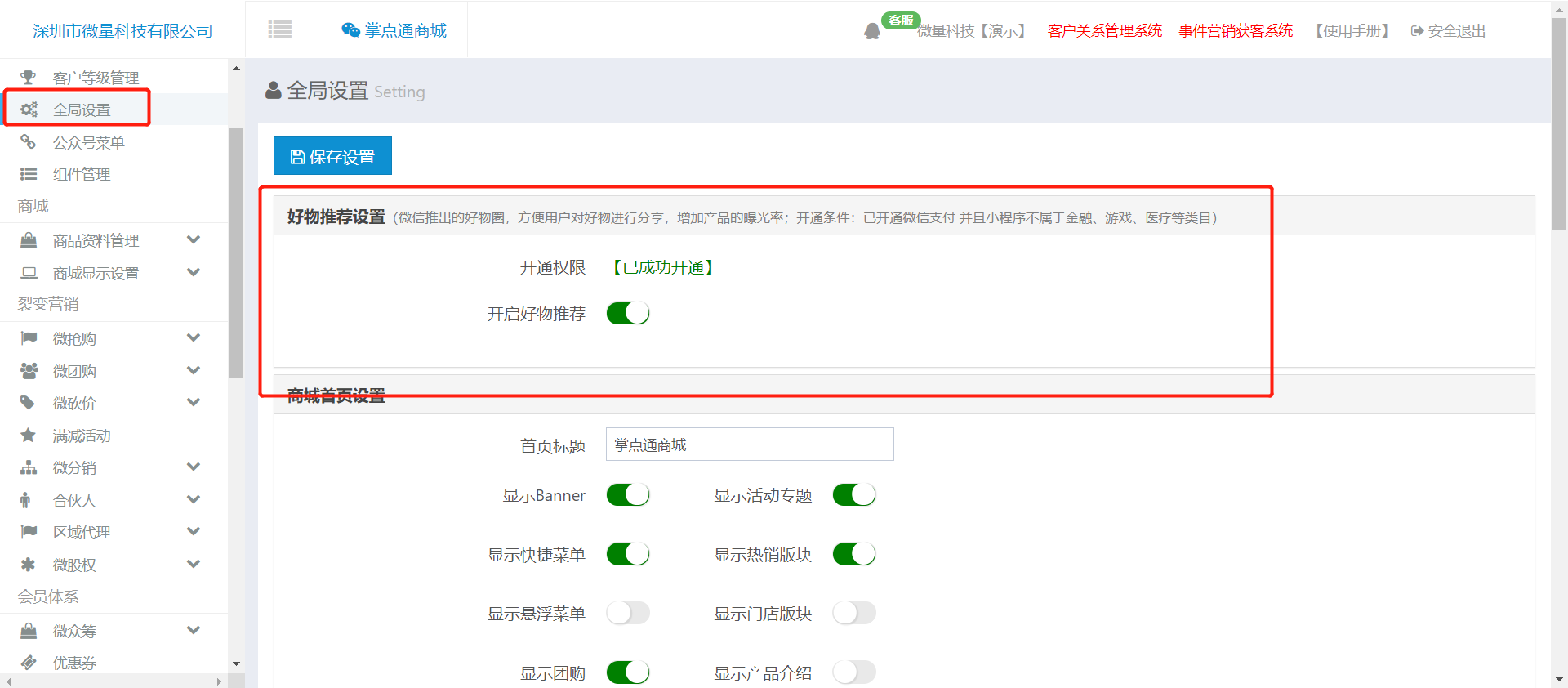Click the ticket icon beside 优惠券
Viewport: 1568px width, 688px height.
coord(29,663)
